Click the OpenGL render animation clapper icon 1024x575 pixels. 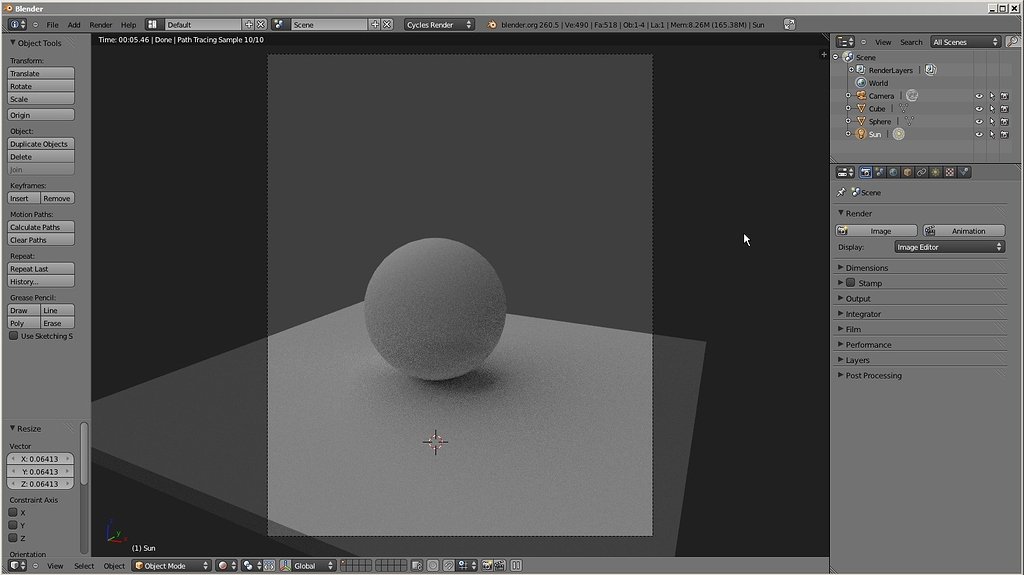tap(500, 566)
